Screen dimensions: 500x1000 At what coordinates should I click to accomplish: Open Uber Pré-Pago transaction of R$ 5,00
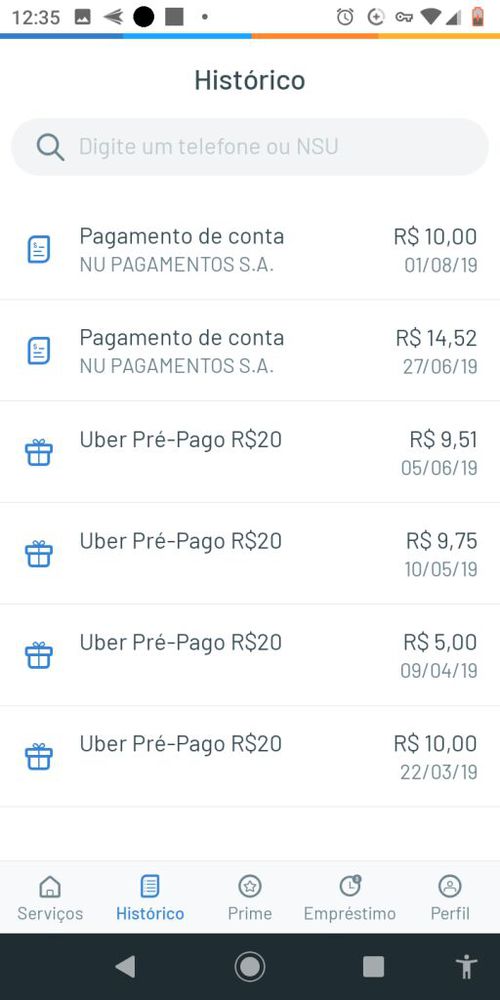[x=250, y=655]
